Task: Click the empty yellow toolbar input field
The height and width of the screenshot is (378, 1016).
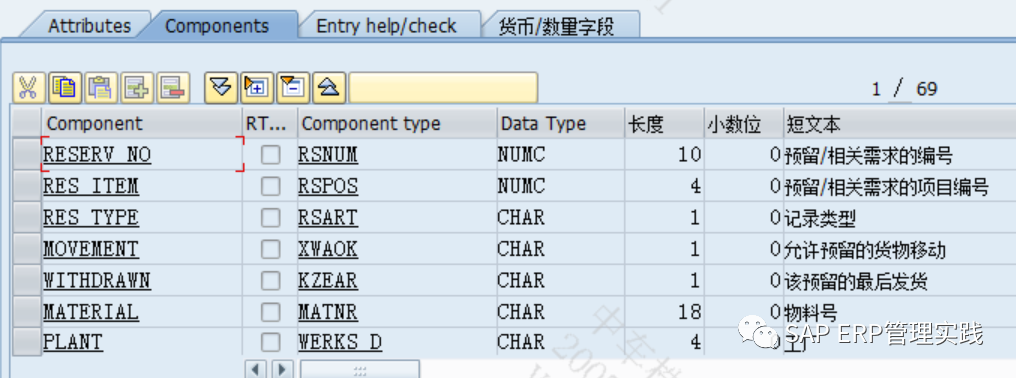Action: (443, 88)
